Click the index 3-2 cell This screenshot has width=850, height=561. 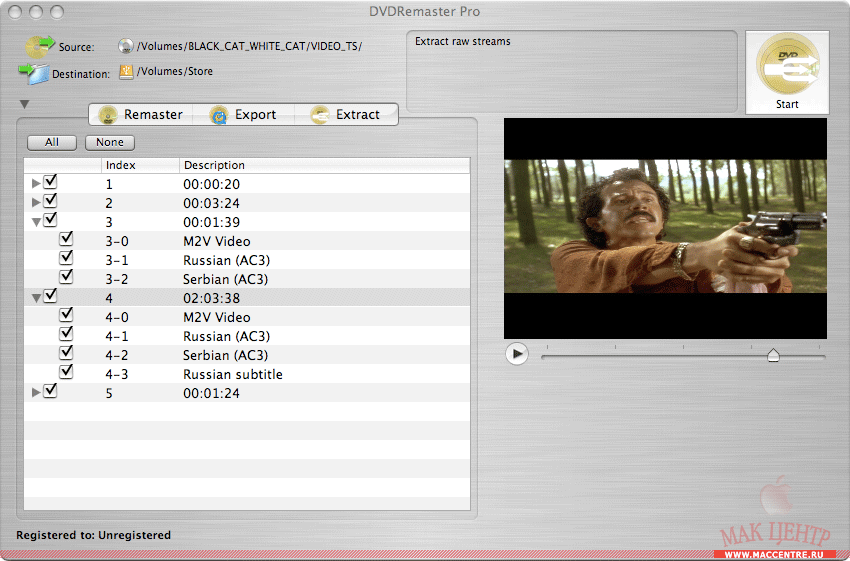click(117, 279)
